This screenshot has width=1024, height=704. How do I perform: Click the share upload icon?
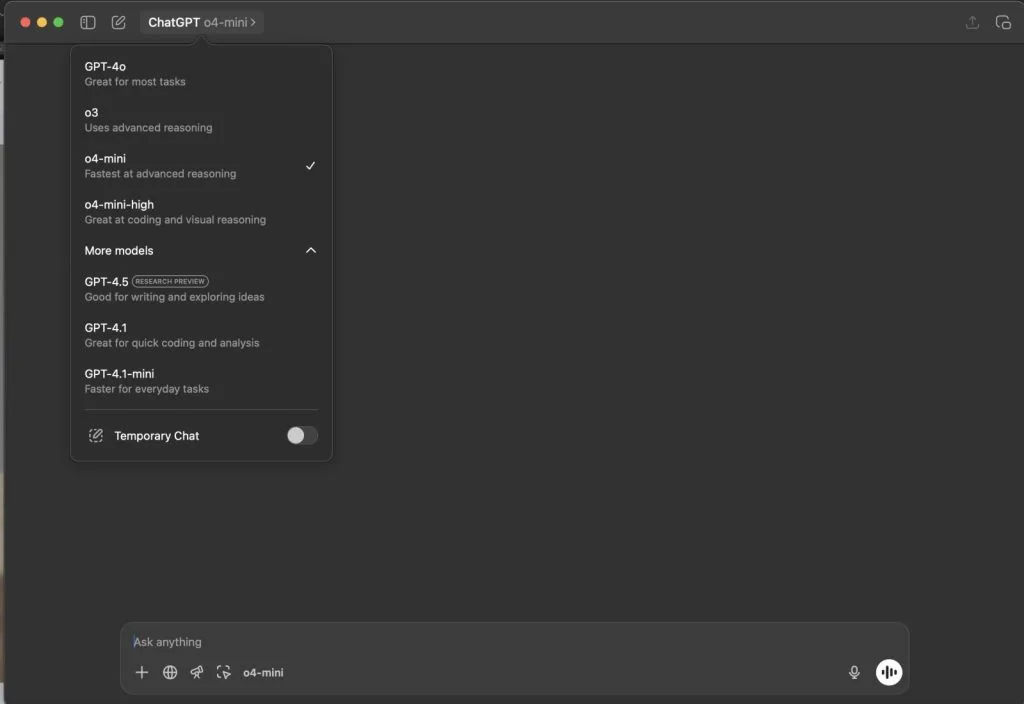pyautogui.click(x=972, y=22)
